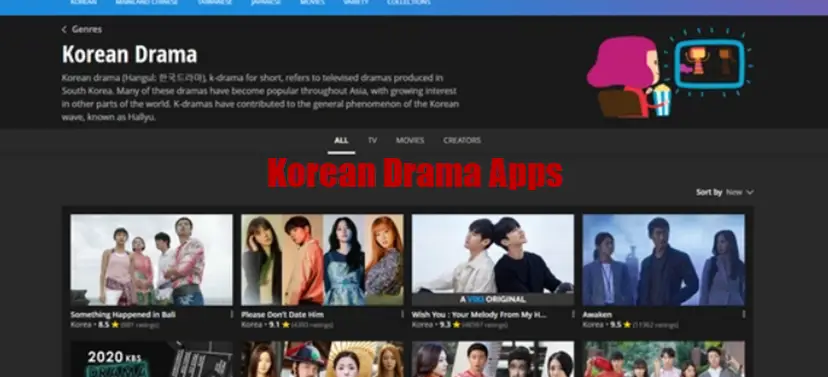Screen dimensions: 828x377
Task: Open options menu beside Something Happened in Bali
Action: (231, 314)
